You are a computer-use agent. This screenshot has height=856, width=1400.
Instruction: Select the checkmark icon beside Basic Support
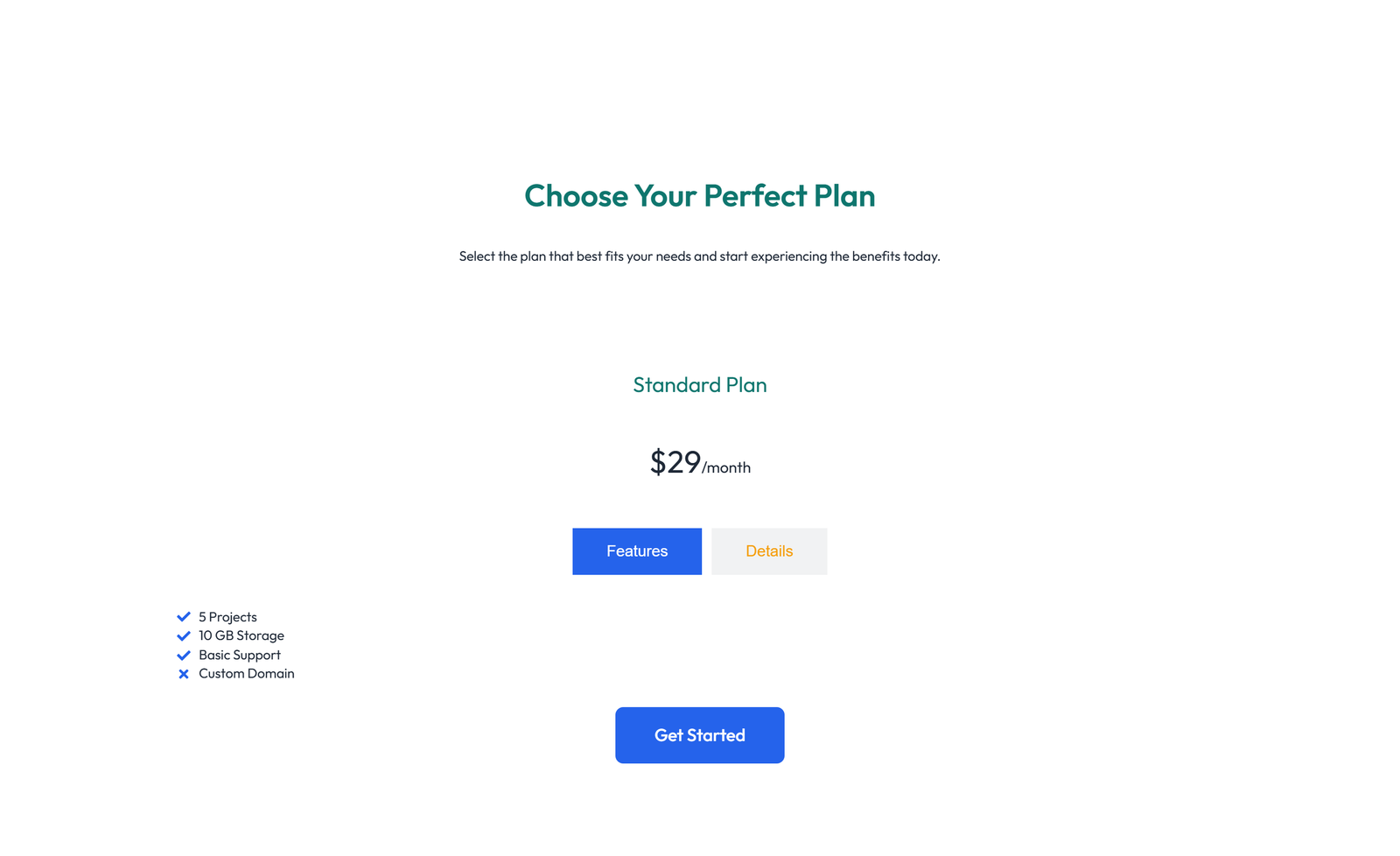[x=184, y=655]
